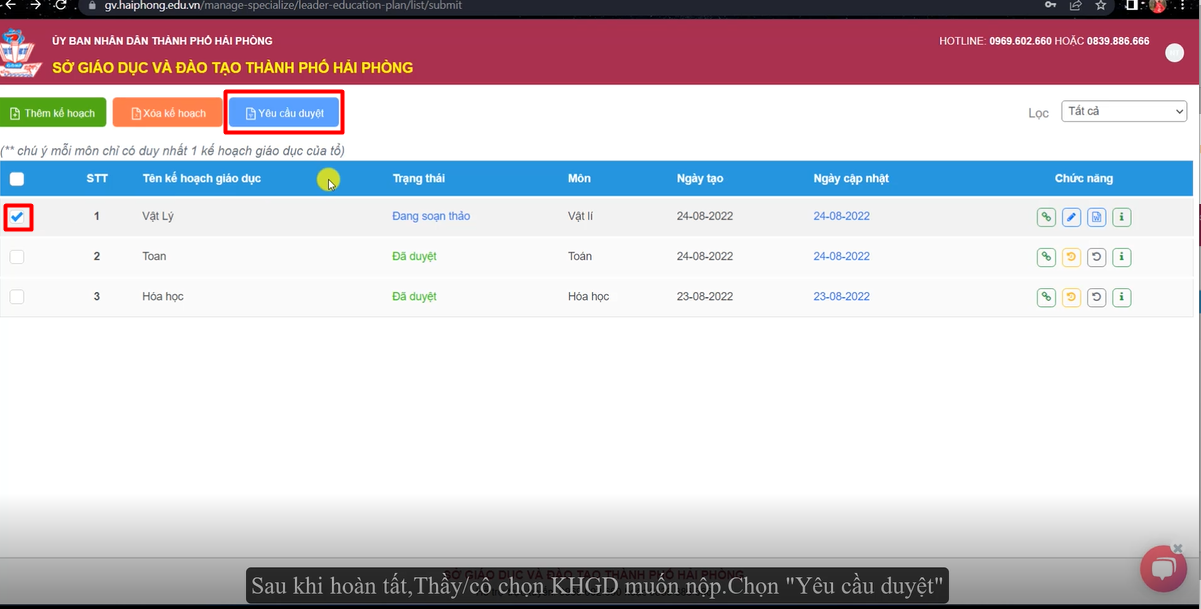This screenshot has height=609, width=1201.
Task: Open the Word document icon for Vật Lý
Action: (x=1096, y=217)
